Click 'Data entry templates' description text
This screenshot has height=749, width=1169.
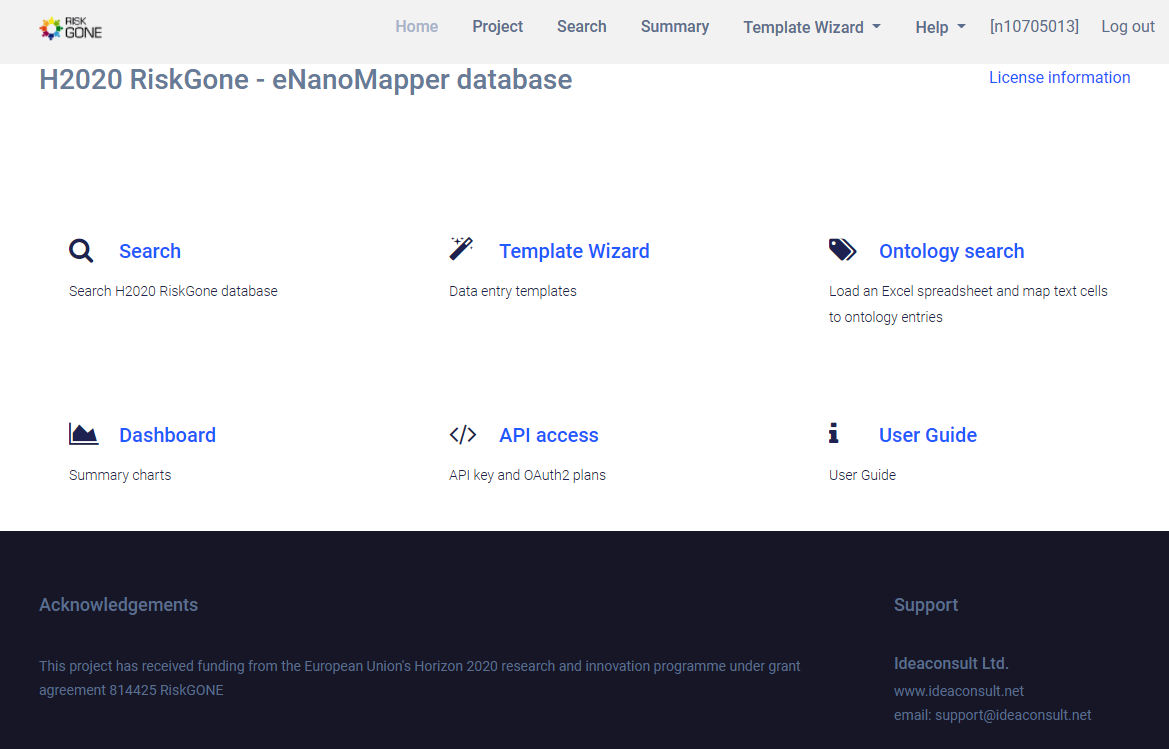512,291
